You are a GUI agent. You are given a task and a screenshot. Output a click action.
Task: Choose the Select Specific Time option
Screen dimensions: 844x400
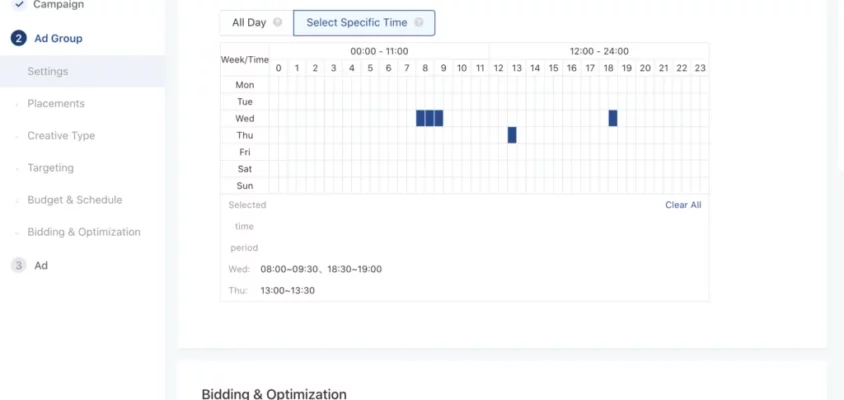click(x=357, y=22)
